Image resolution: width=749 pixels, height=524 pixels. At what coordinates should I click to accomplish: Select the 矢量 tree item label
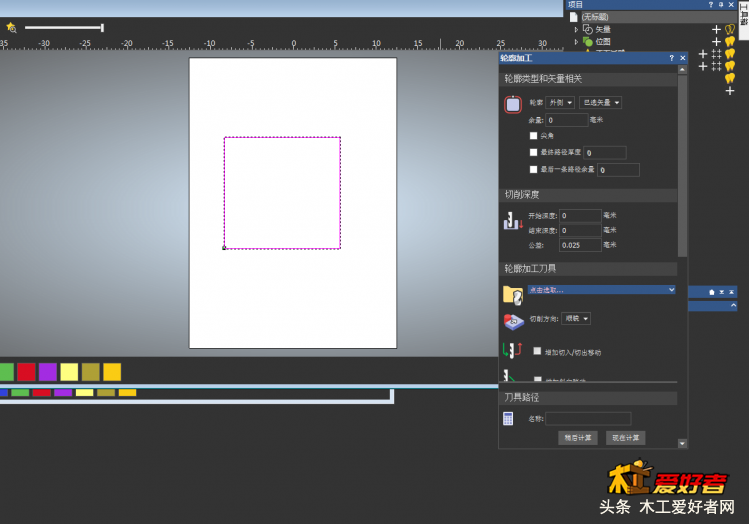tap(603, 30)
